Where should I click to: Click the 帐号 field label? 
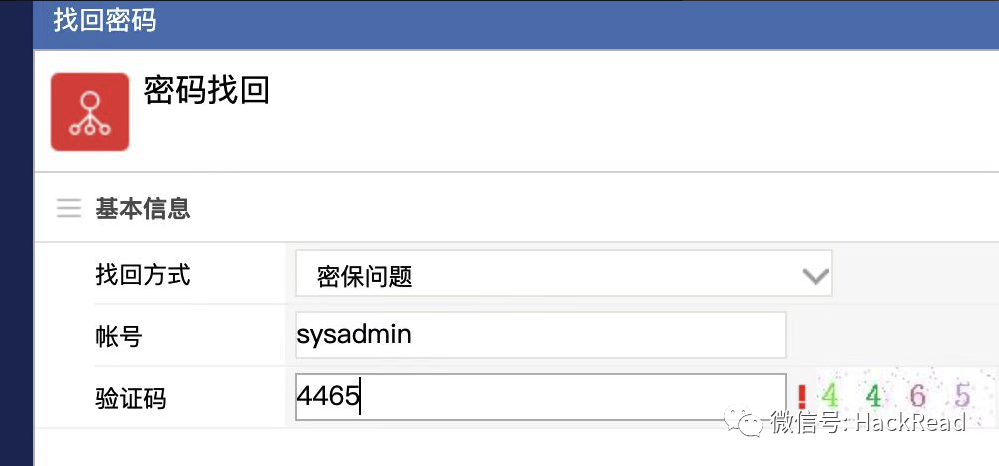click(x=119, y=336)
